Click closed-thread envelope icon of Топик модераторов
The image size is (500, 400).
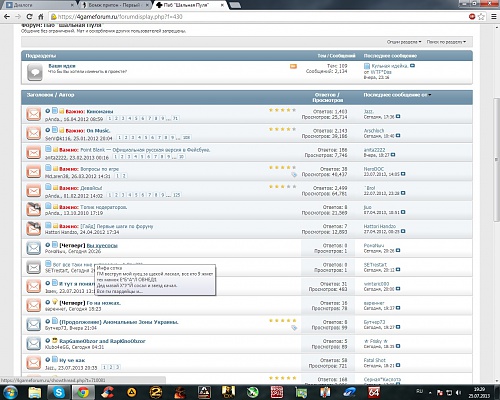(34, 210)
